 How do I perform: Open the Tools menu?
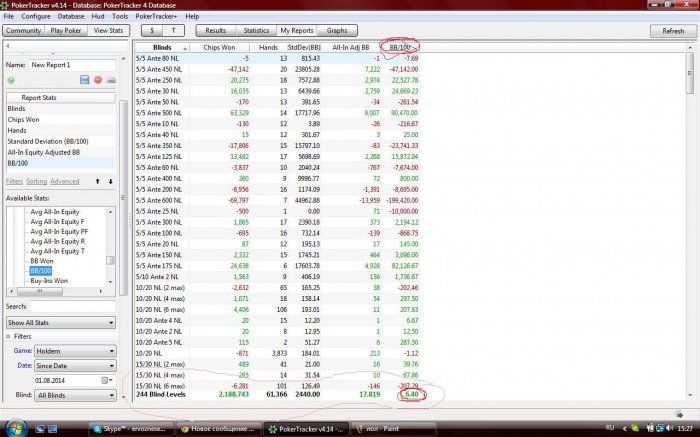120,16
